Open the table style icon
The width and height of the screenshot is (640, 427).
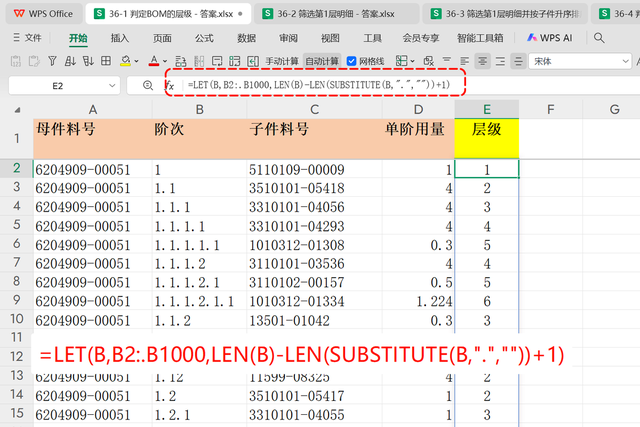pyautogui.click(x=401, y=61)
